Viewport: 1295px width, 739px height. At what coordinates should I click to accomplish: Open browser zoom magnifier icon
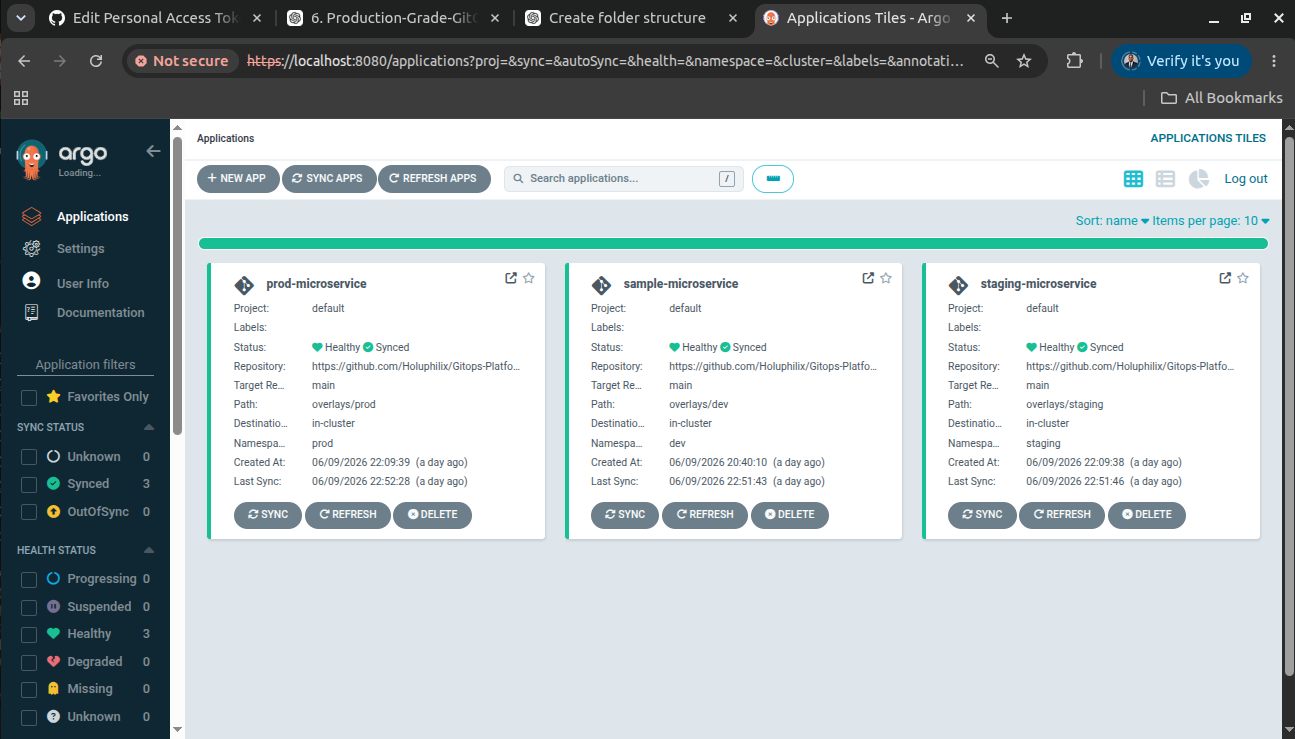click(x=991, y=61)
